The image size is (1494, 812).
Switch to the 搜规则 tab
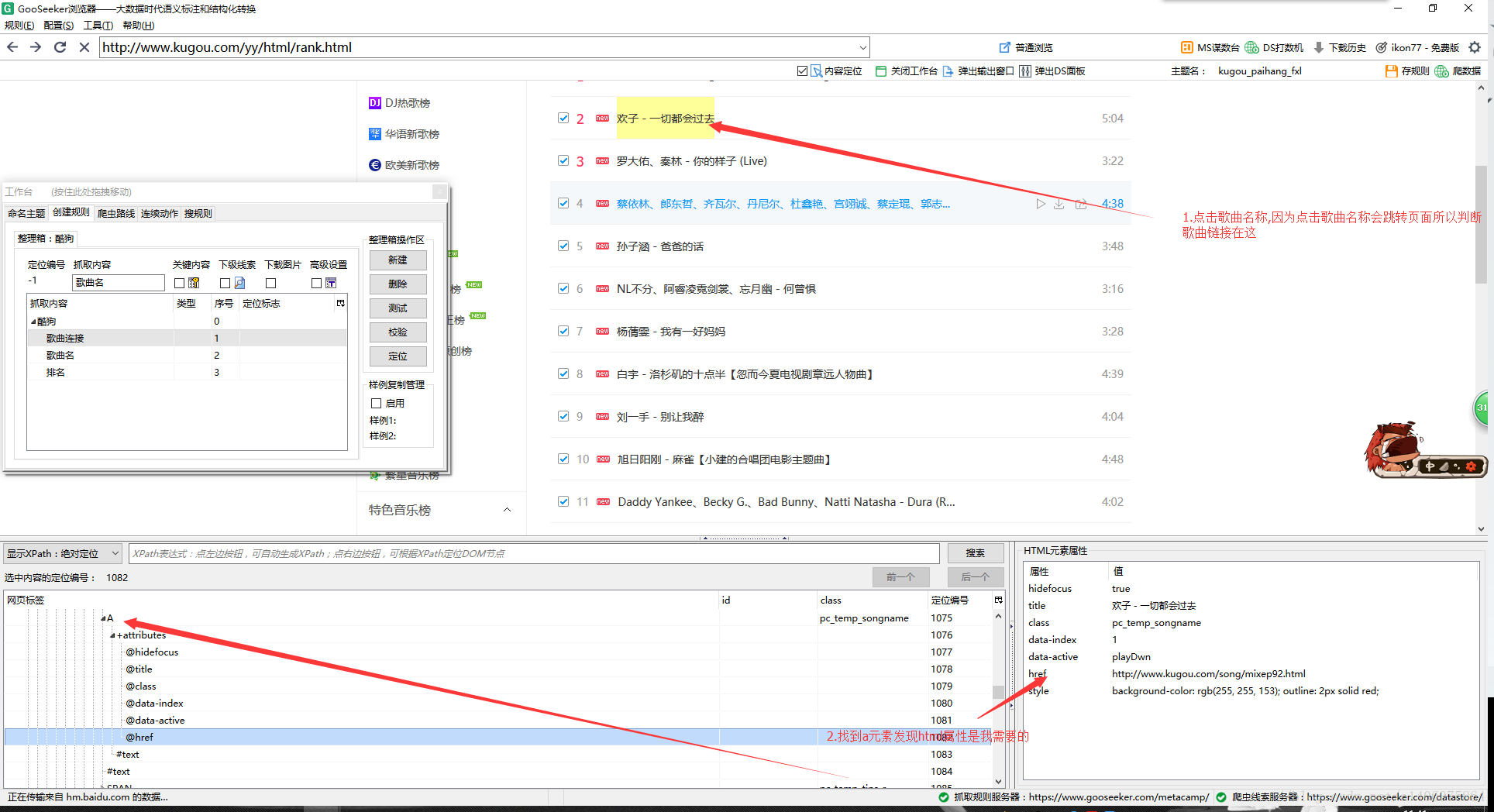pos(198,213)
